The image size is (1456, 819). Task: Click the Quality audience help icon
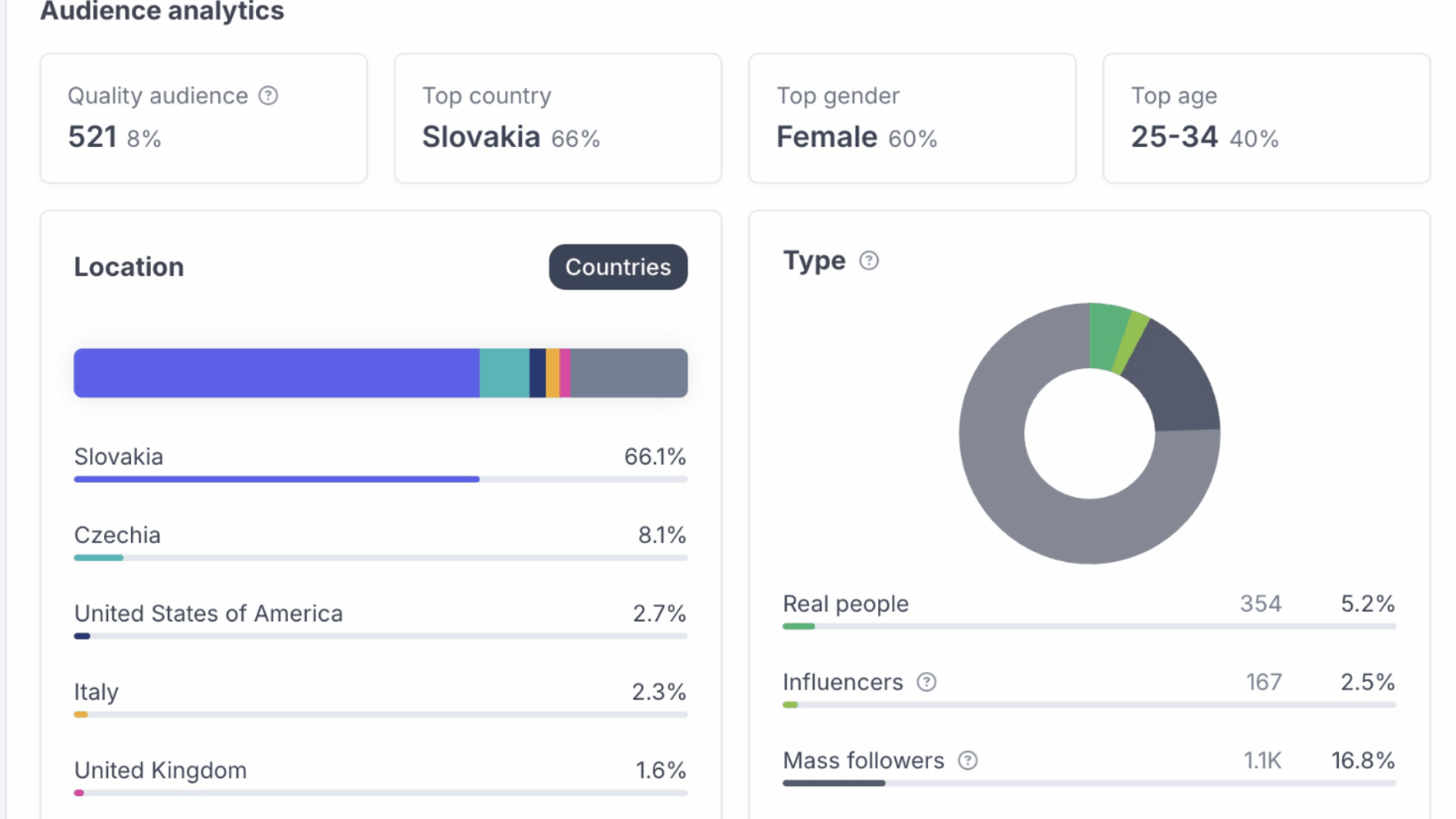(268, 96)
